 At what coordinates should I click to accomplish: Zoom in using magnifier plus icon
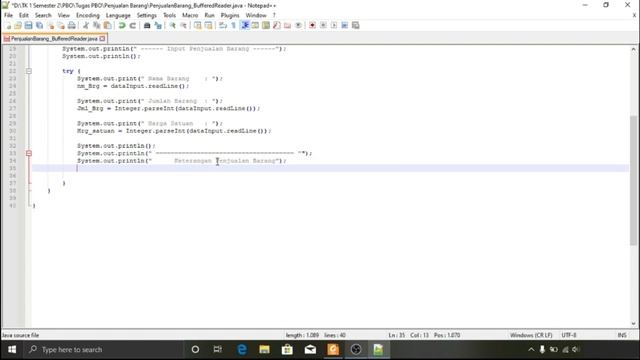coord(172,25)
